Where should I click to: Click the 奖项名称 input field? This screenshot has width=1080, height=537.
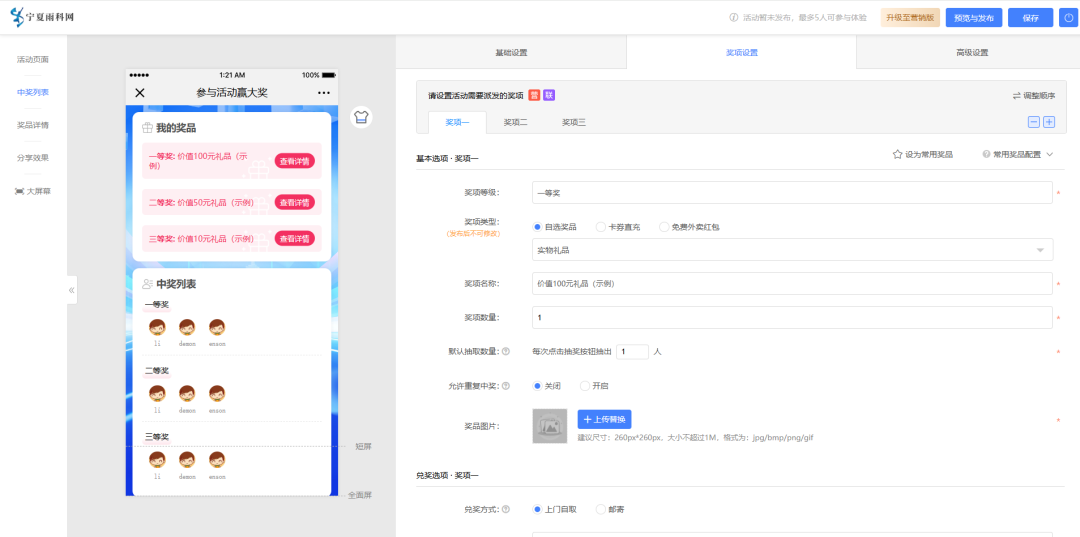click(x=792, y=283)
